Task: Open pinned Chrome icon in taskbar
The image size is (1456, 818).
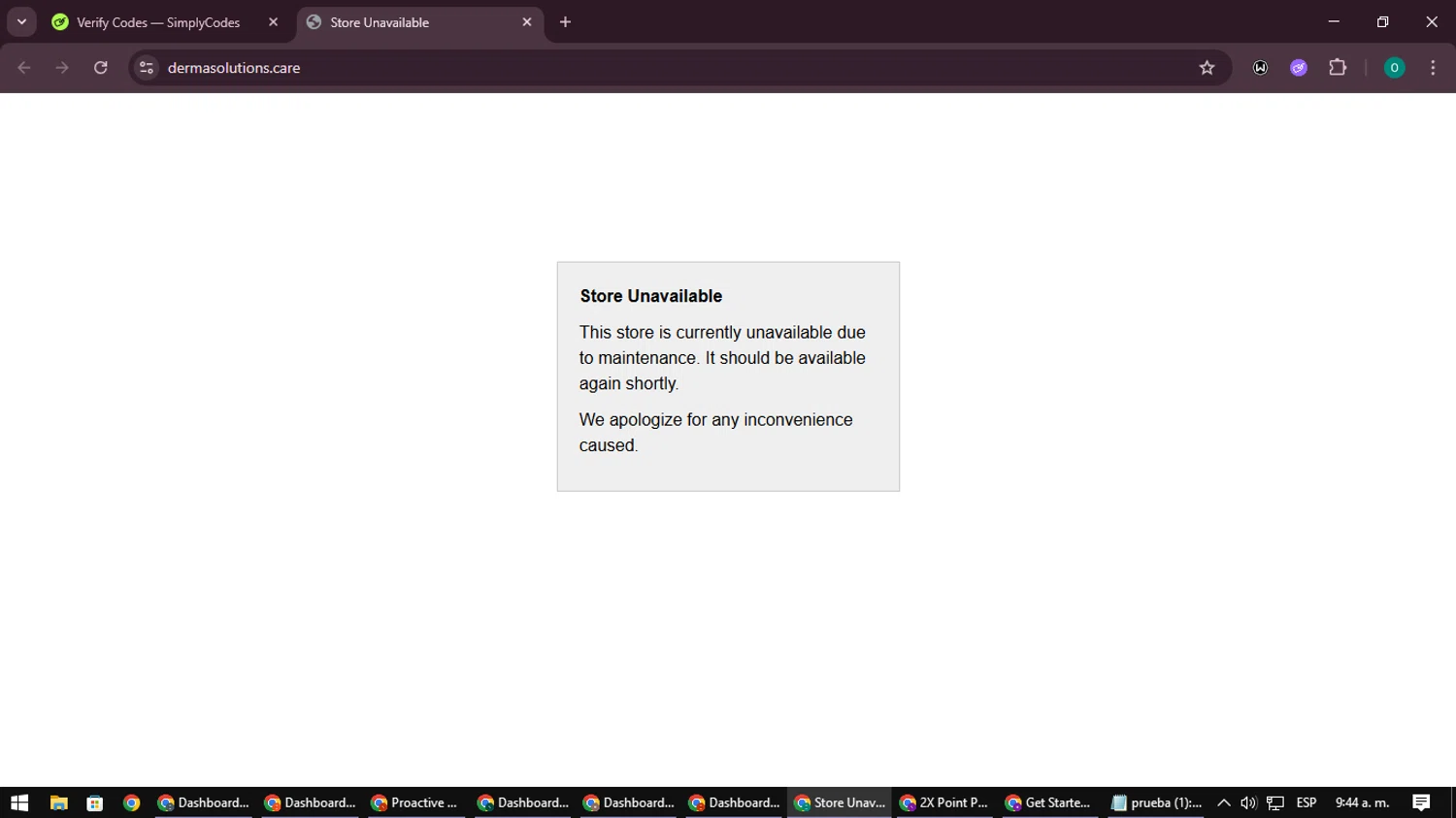Action: (132, 802)
